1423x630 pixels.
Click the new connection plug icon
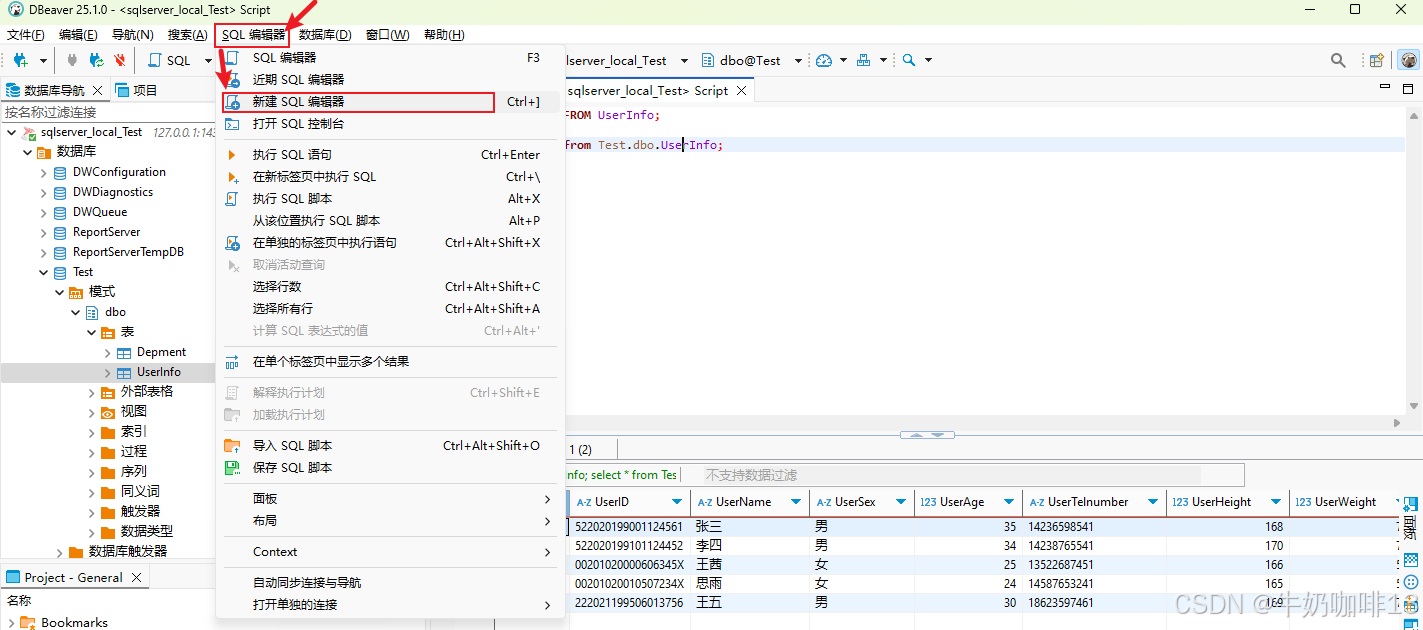click(20, 61)
